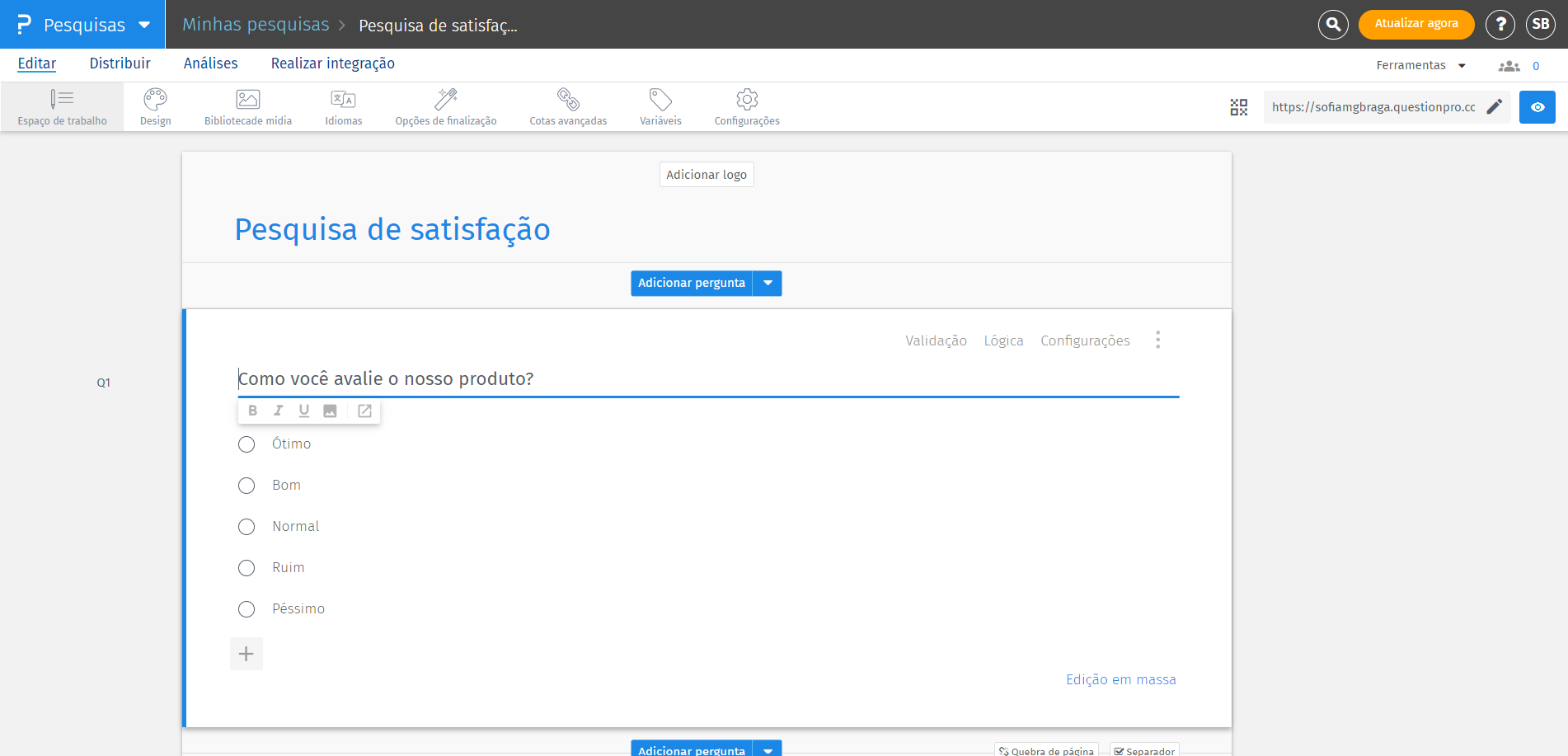This screenshot has height=756, width=1568.
Task: Switch to the Distribuir tab
Action: tap(120, 63)
